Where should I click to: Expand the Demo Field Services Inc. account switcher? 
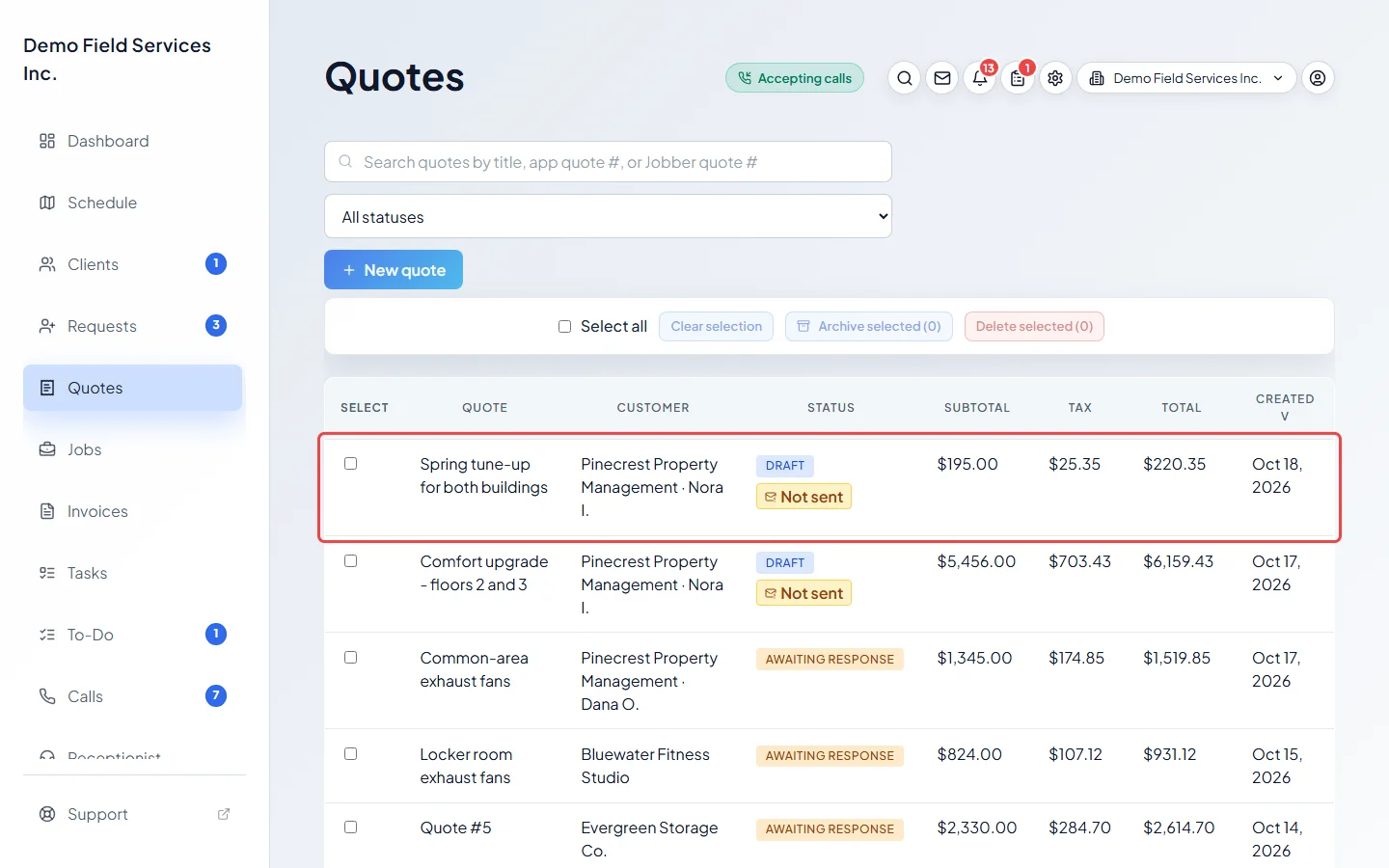click(1186, 78)
